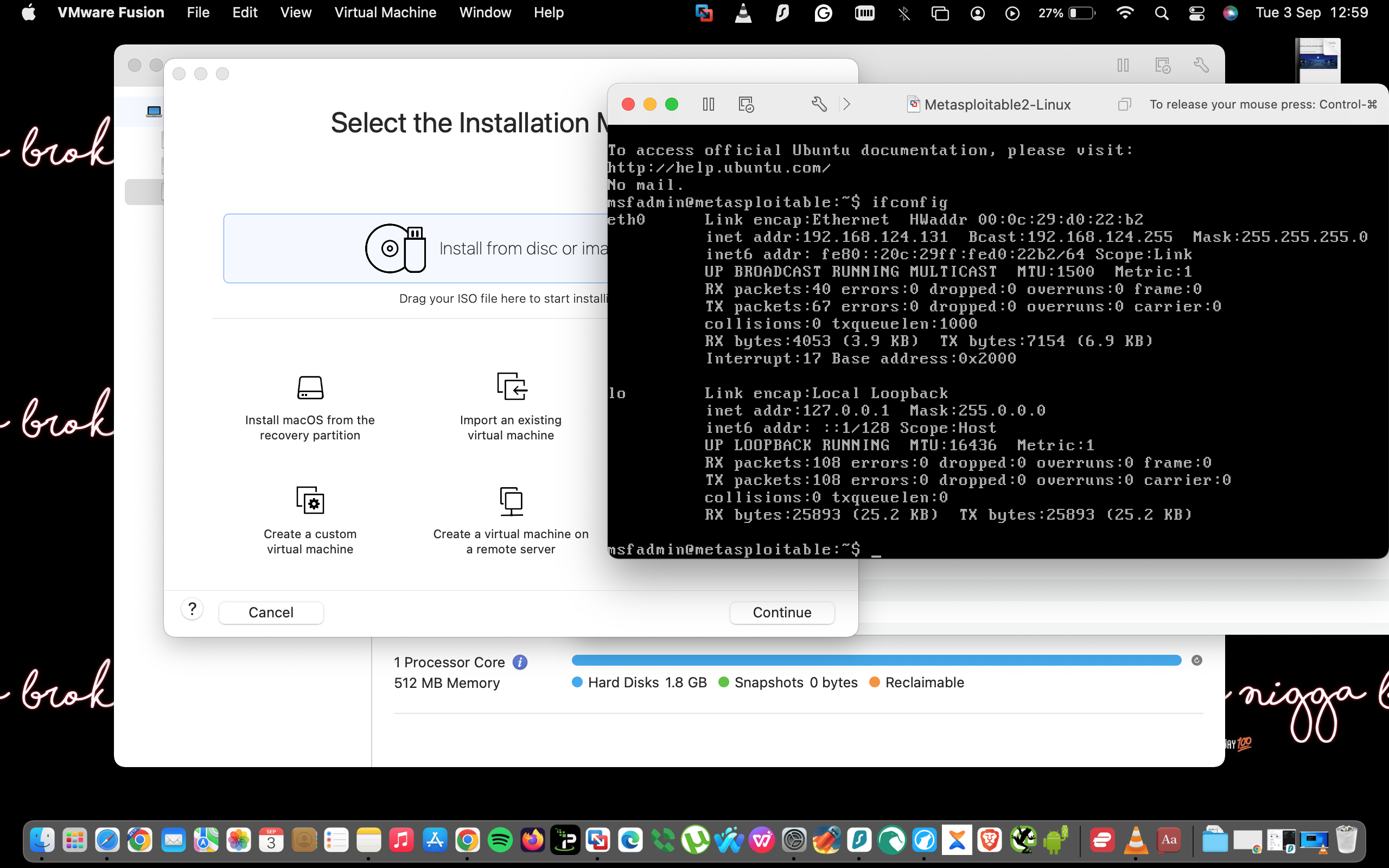This screenshot has width=1389, height=868.
Task: Open Firefox from the Dock
Action: (533, 840)
